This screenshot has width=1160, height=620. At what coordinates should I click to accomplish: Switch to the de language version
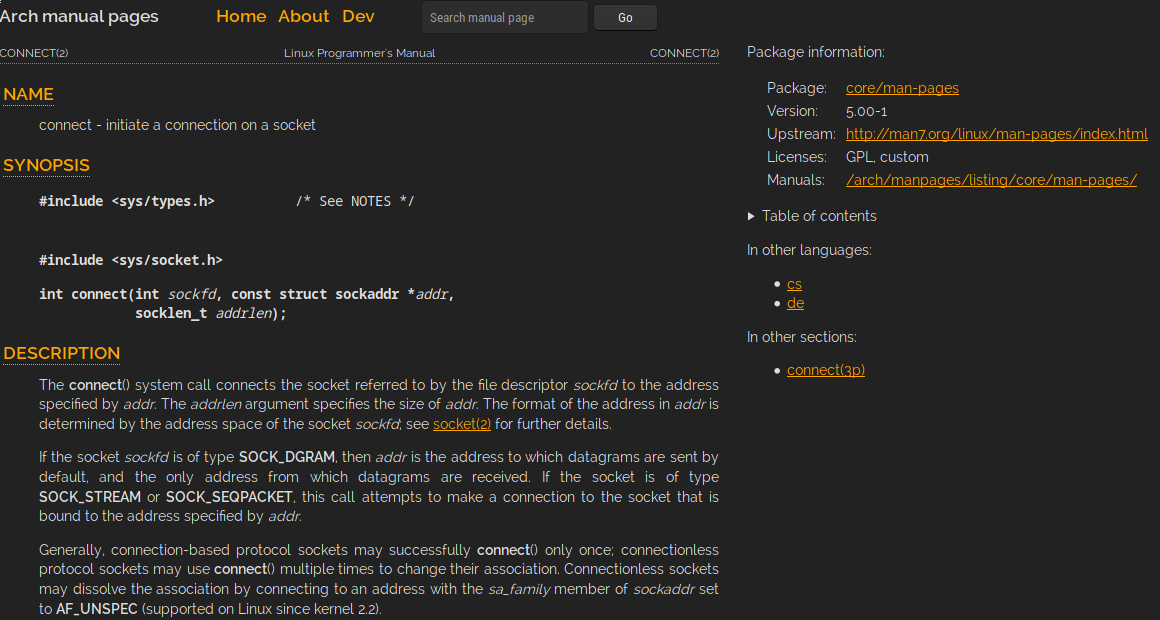795,303
